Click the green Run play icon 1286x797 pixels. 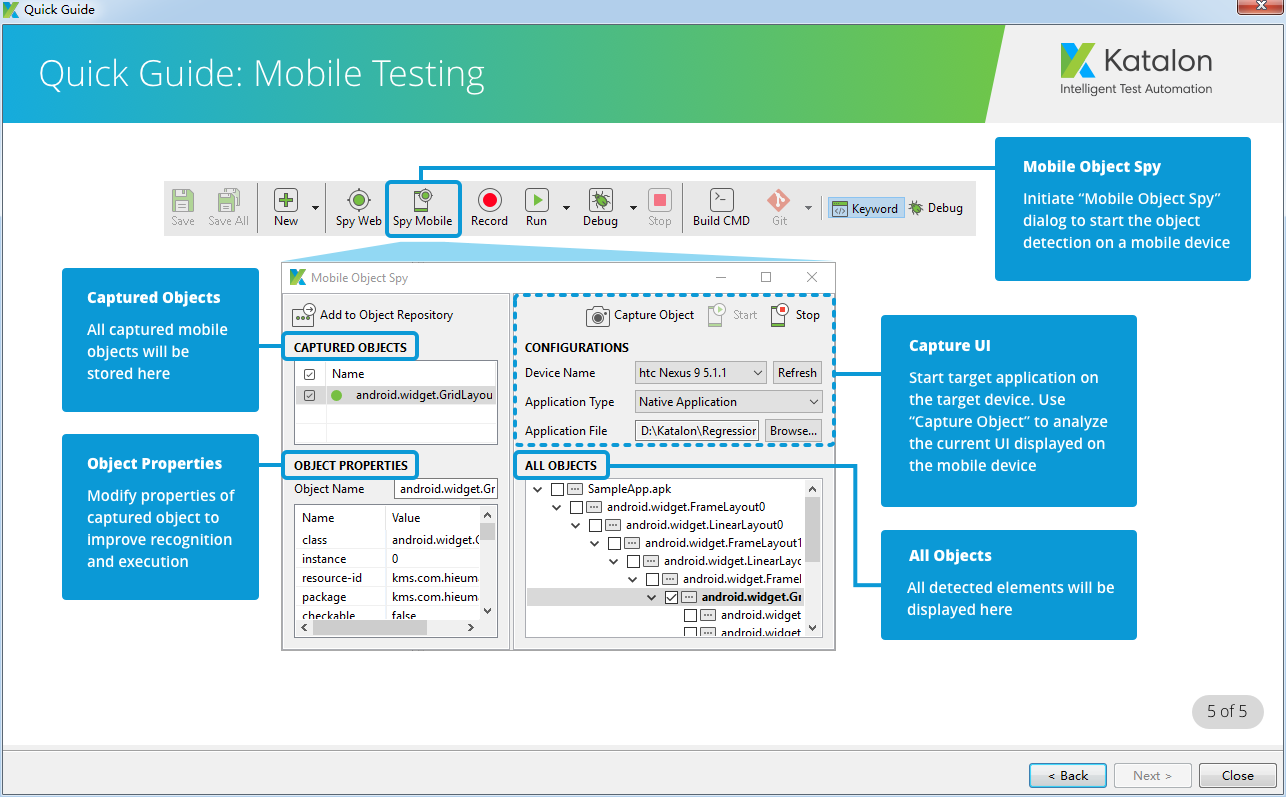[x=537, y=200]
